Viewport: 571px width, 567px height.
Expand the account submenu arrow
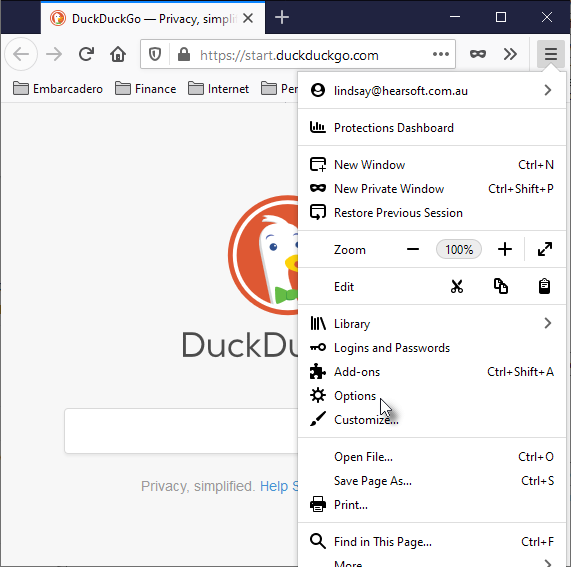(548, 90)
